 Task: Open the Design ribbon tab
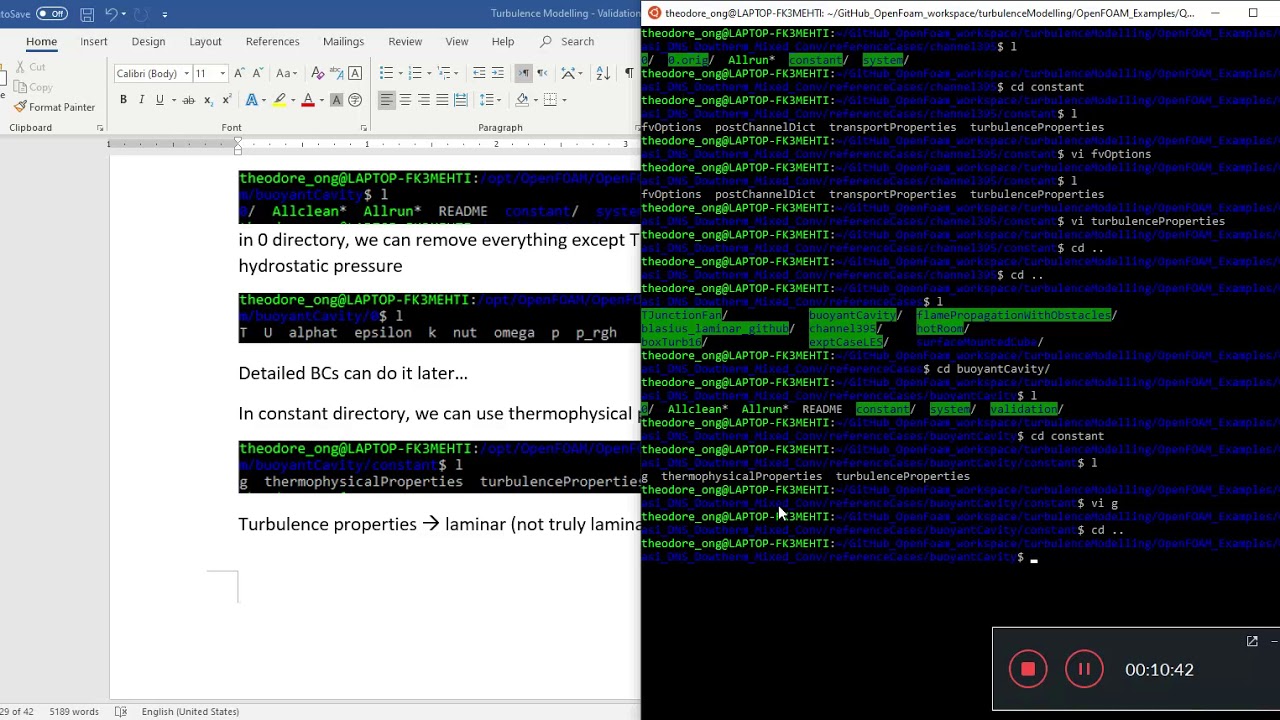point(148,41)
